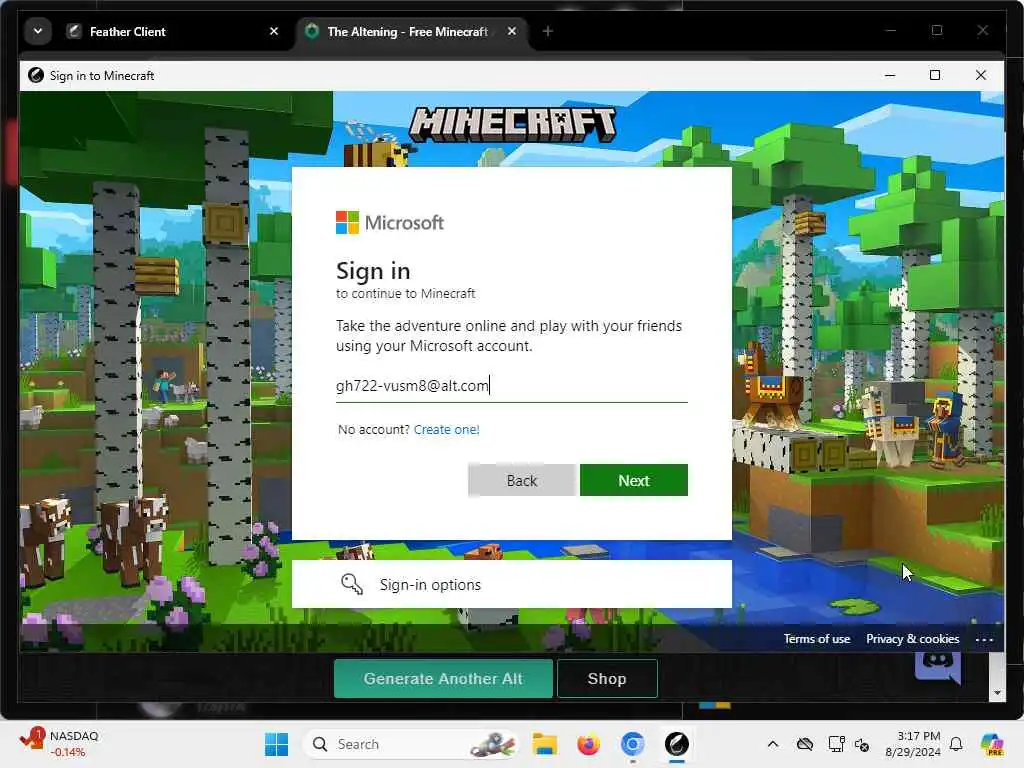Viewport: 1024px width, 768px height.
Task: Minimize the Sign in to Minecraft window
Action: (889, 75)
